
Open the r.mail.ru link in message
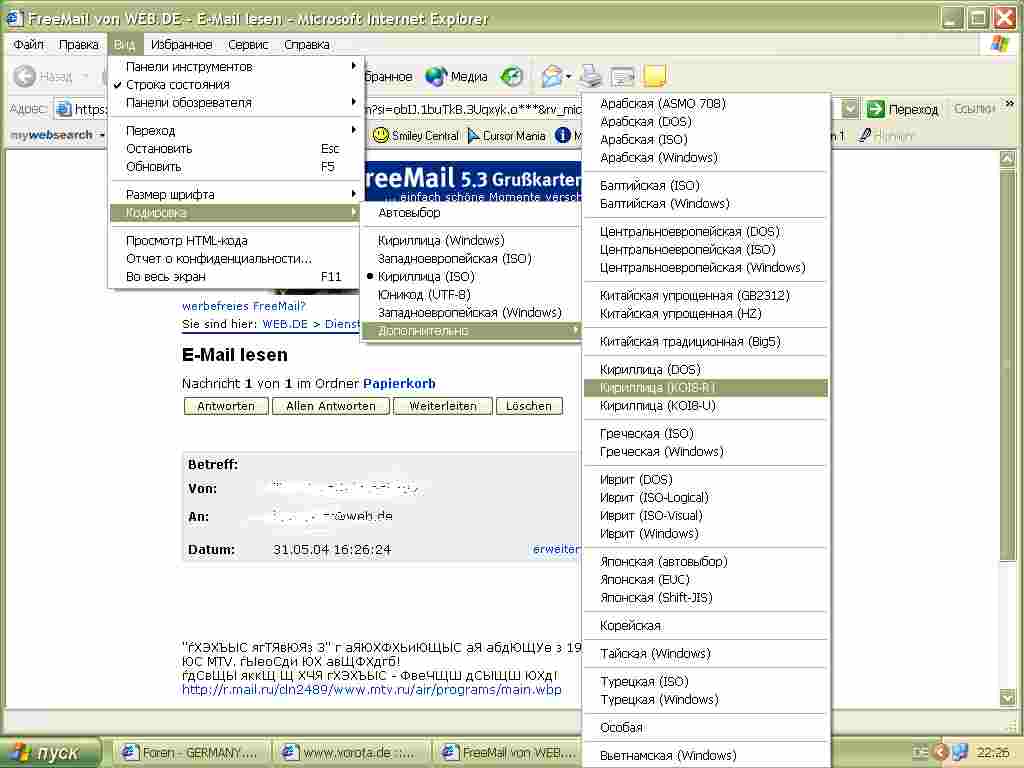(372, 690)
